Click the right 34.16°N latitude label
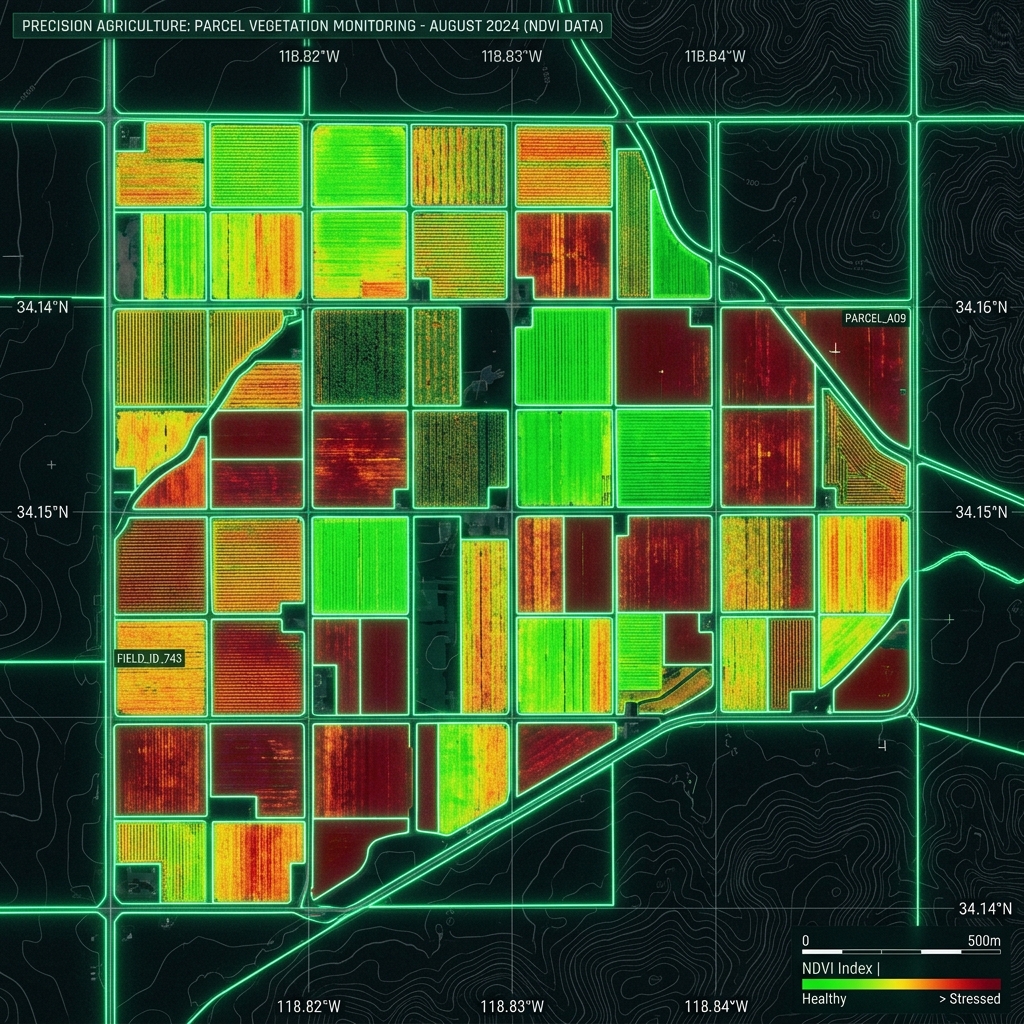This screenshot has width=1024, height=1024. pyautogui.click(x=981, y=307)
